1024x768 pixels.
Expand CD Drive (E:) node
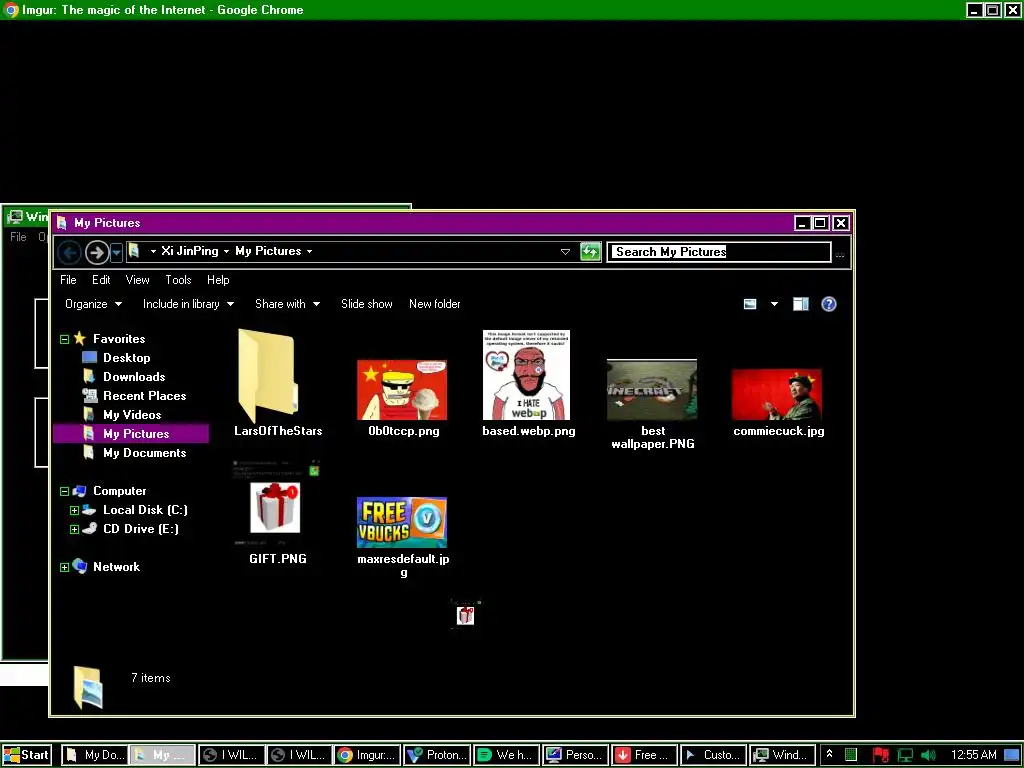[74, 529]
